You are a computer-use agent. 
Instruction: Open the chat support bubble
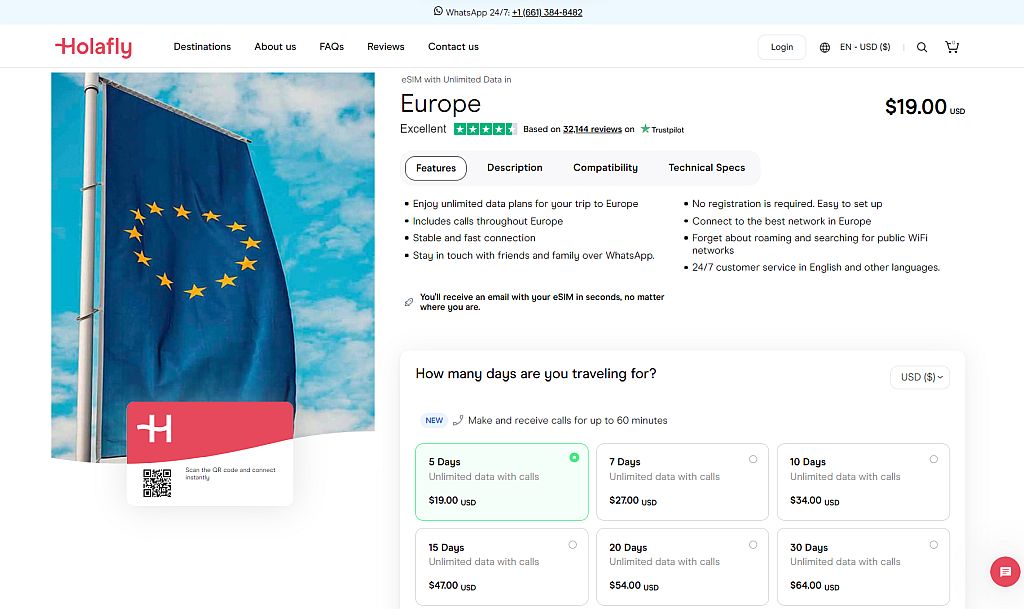(x=1005, y=571)
